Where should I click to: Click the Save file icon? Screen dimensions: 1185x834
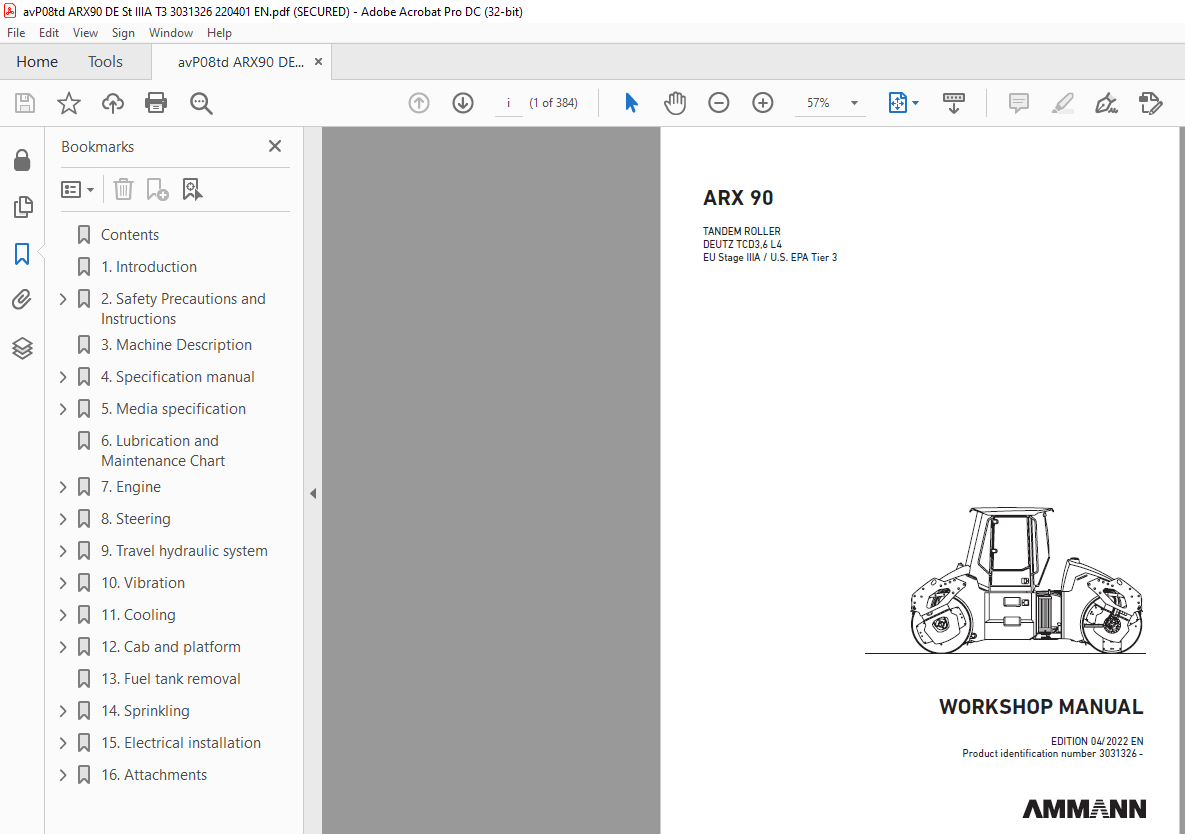(x=25, y=103)
